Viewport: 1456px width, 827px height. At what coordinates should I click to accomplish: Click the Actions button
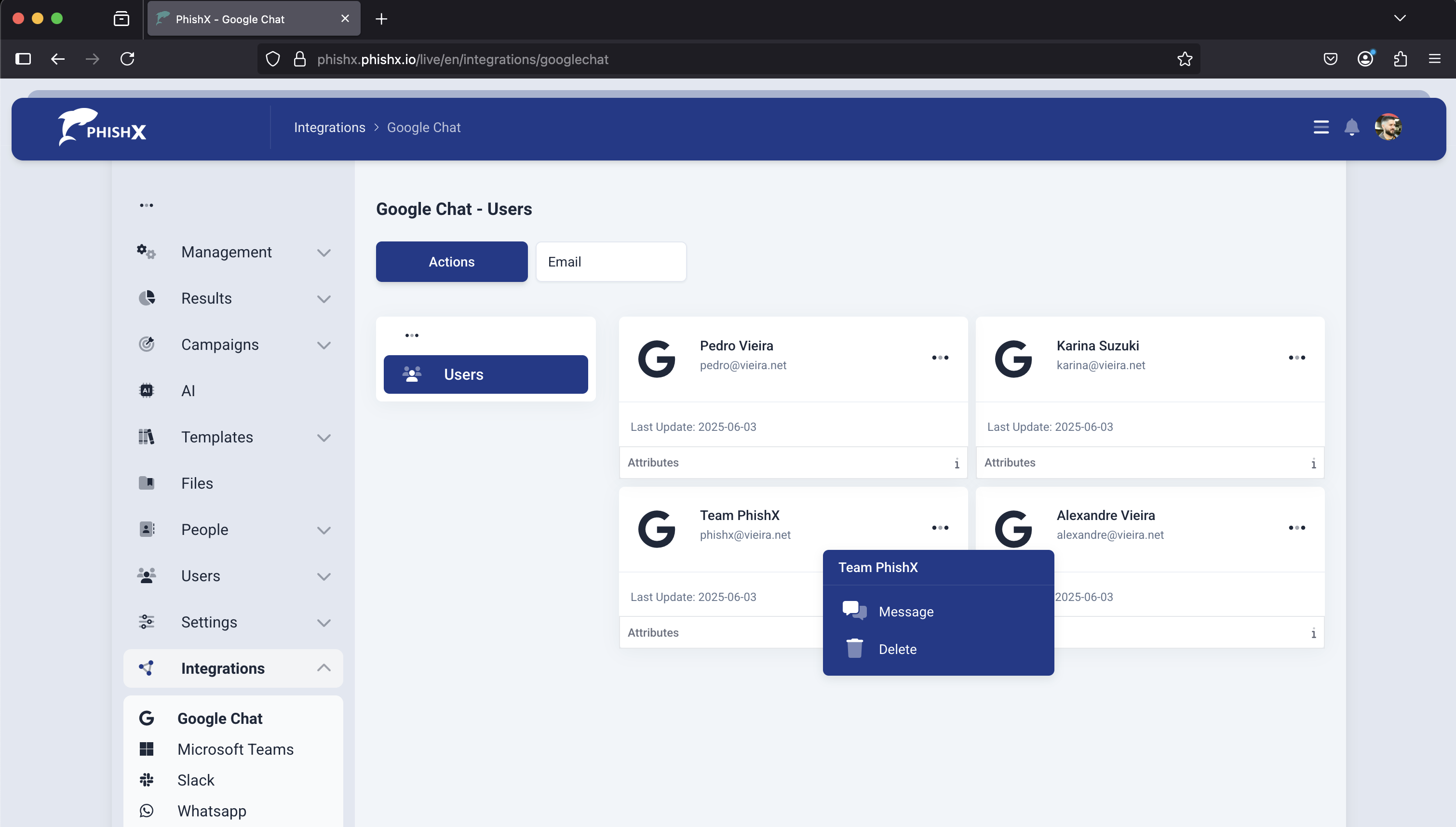coord(452,261)
